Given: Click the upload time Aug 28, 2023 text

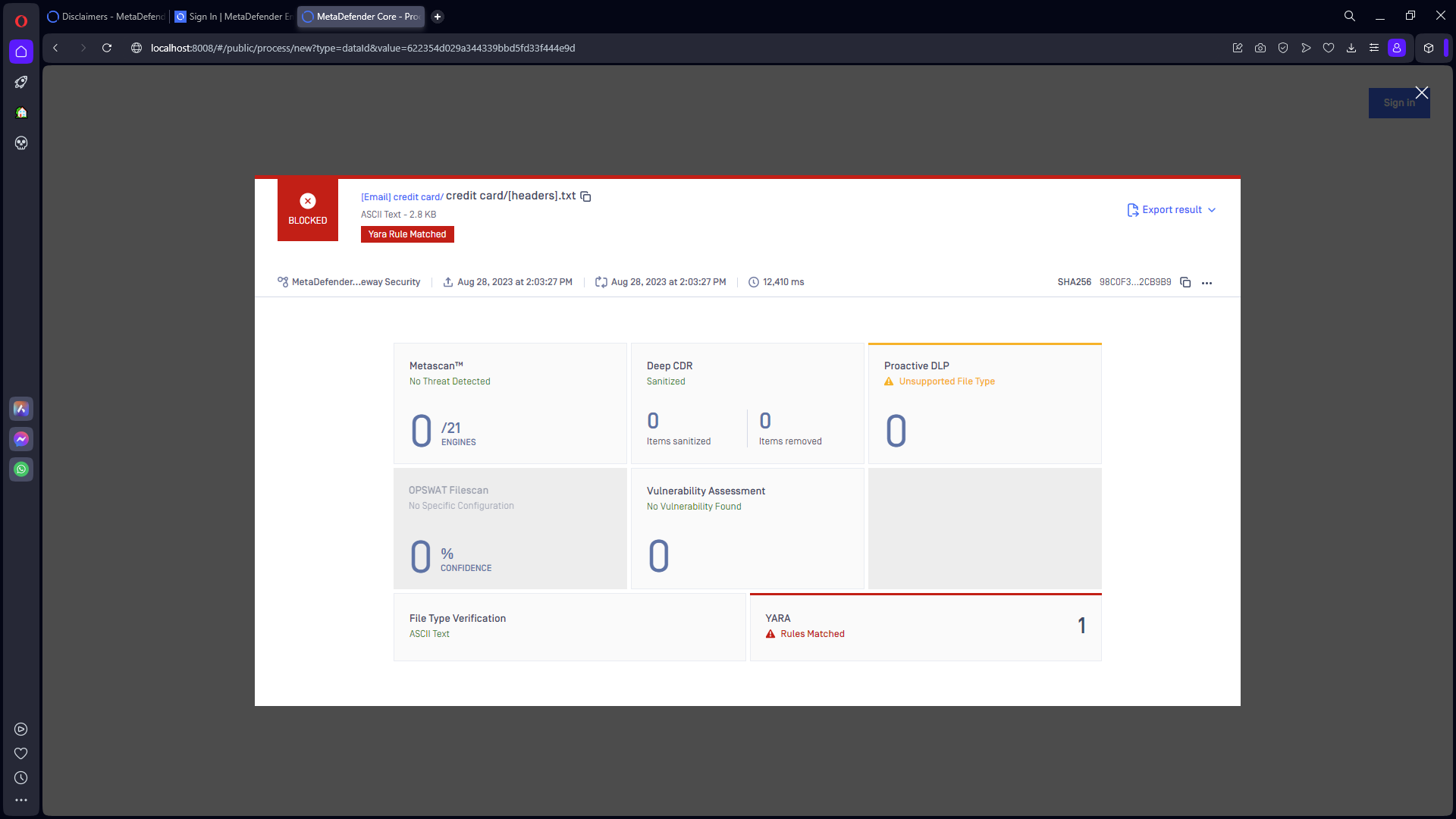Looking at the screenshot, I should coord(515,282).
